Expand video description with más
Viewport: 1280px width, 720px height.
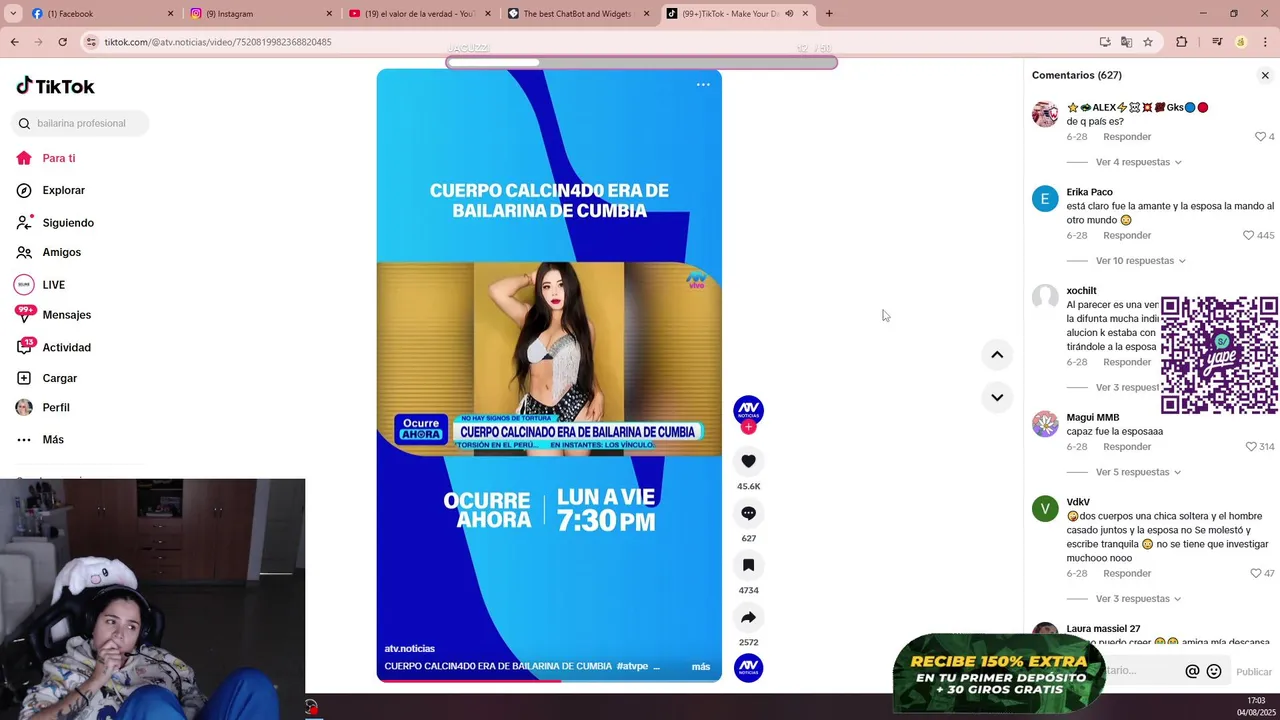point(701,667)
